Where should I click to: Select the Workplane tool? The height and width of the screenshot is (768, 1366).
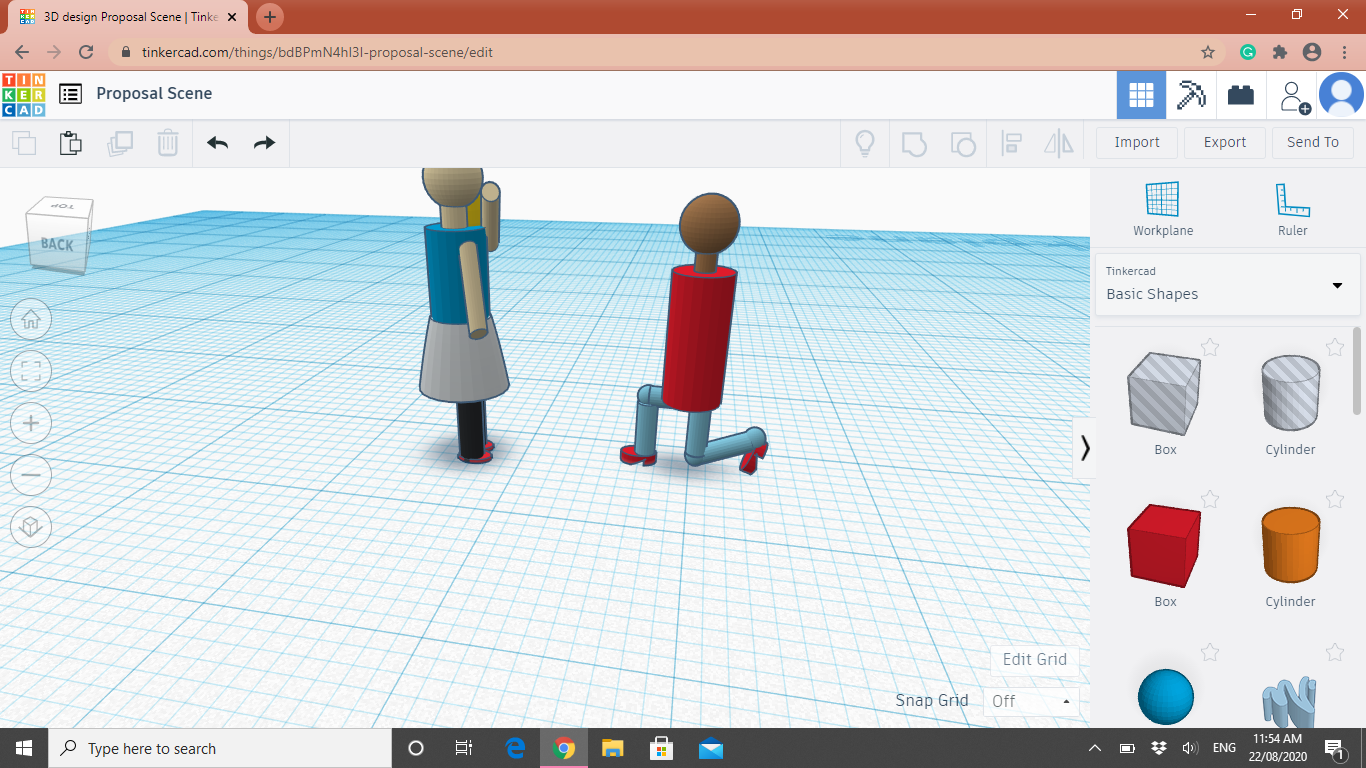1163,209
